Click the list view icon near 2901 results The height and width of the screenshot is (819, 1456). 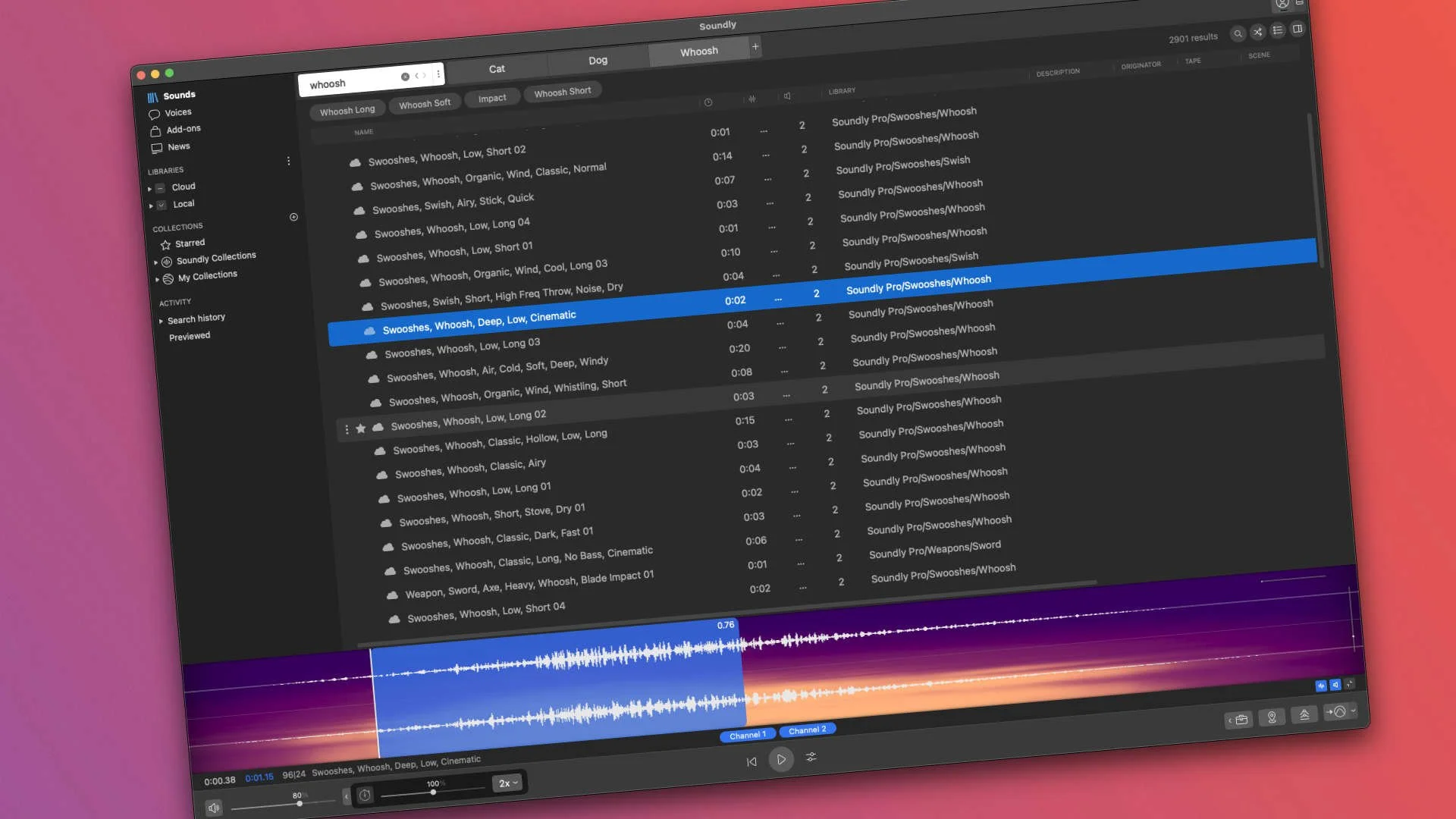tap(1278, 30)
